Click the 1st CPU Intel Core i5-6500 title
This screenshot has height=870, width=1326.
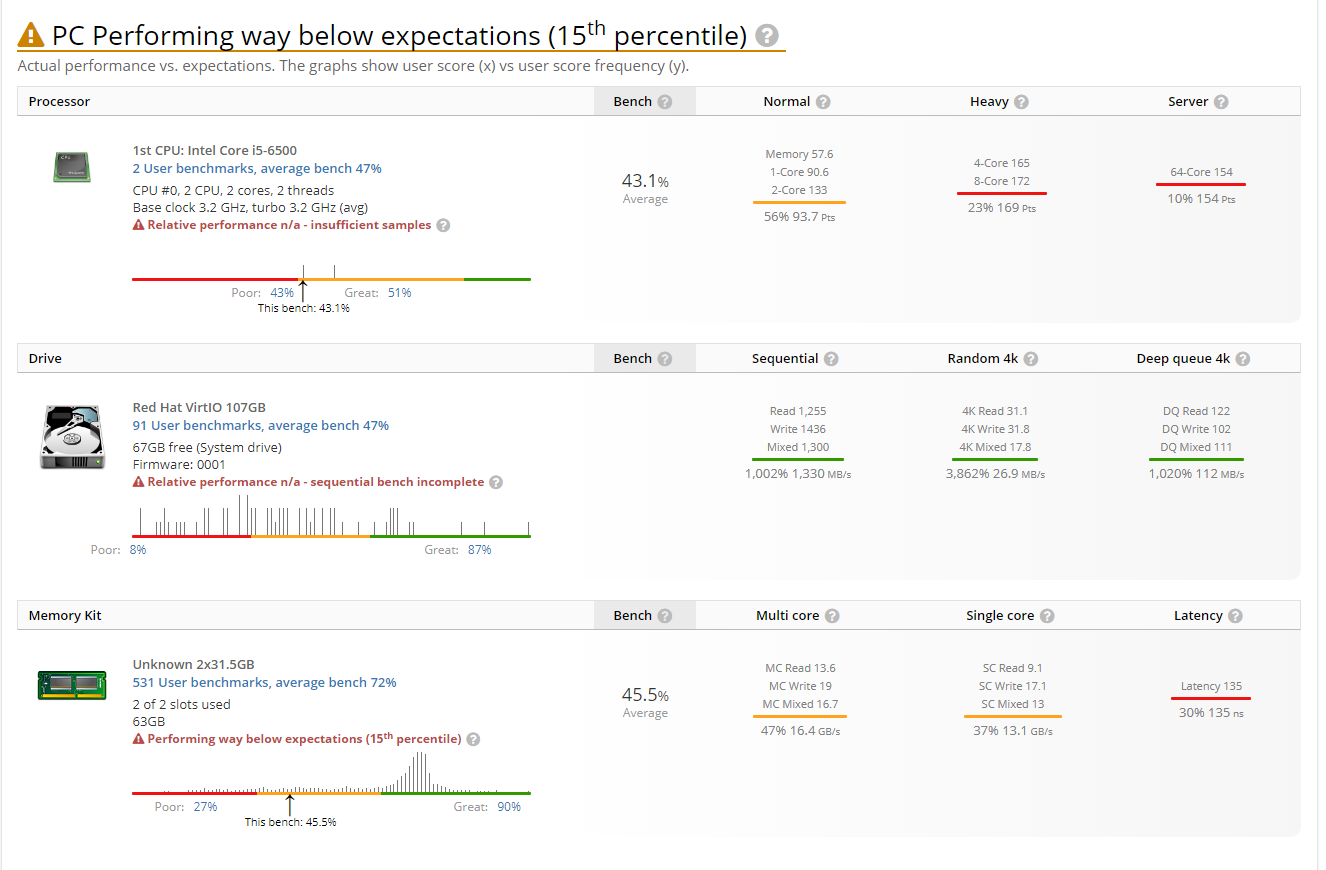215,150
